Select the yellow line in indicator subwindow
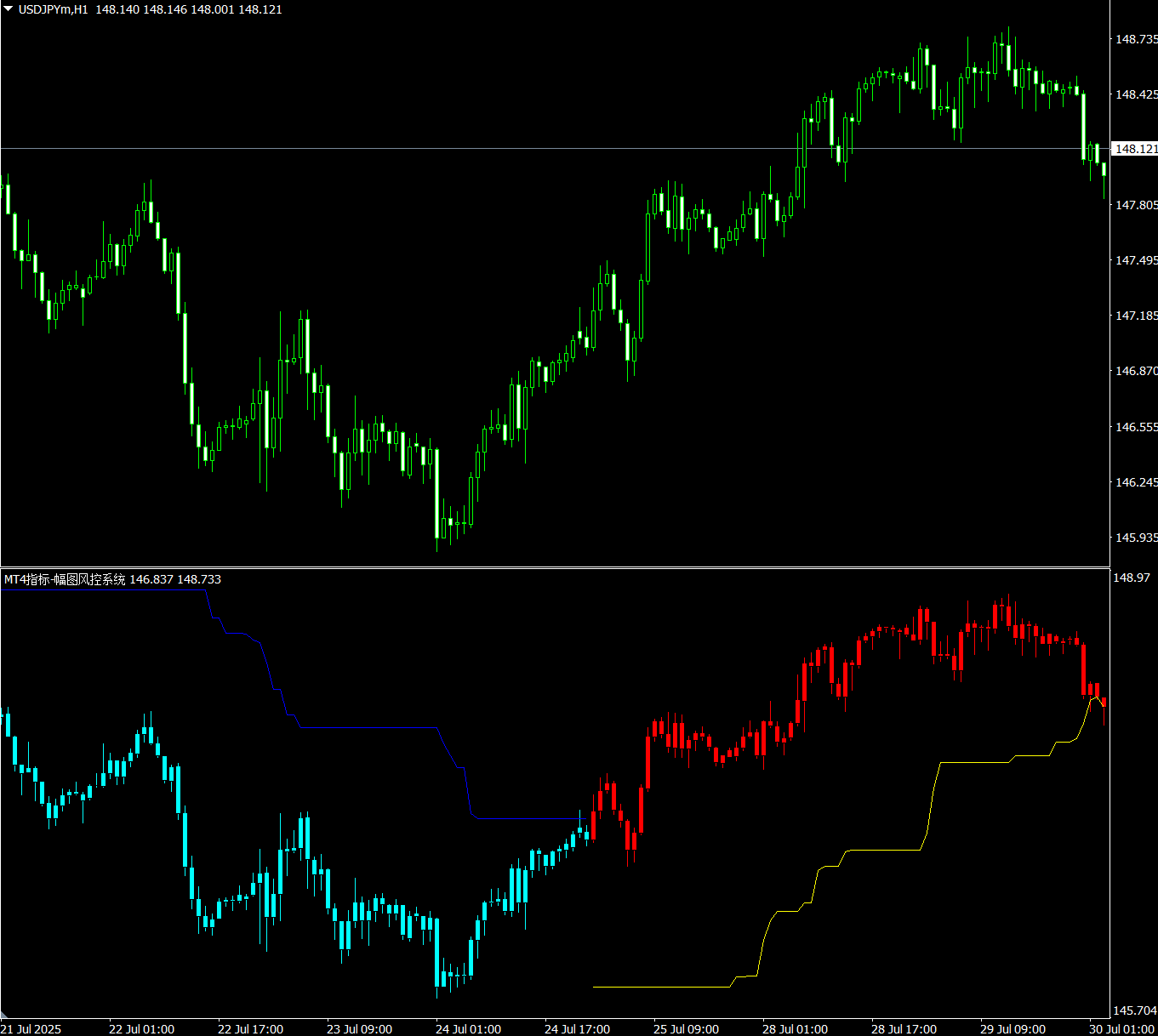Image resolution: width=1158 pixels, height=1036 pixels. (x=970, y=763)
